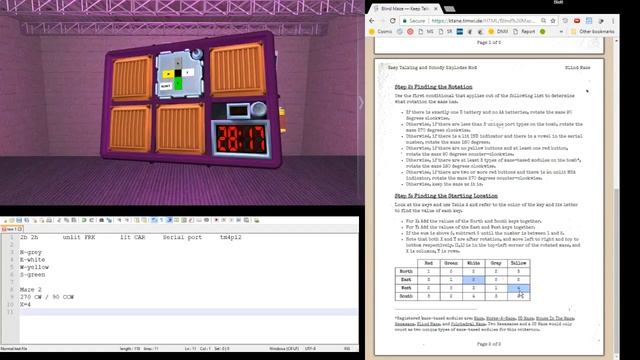This screenshot has width=640, height=360.
Task: Close the Blind Maze browser tab
Action: click(436, 9)
